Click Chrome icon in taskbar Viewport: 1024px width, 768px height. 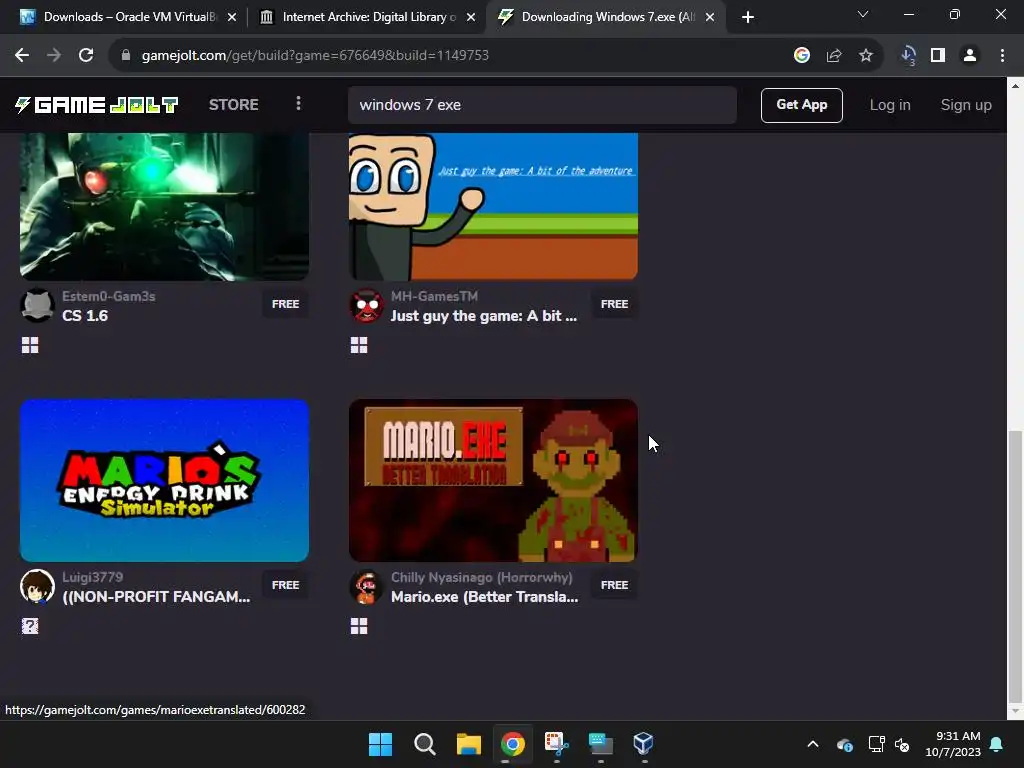[x=513, y=744]
